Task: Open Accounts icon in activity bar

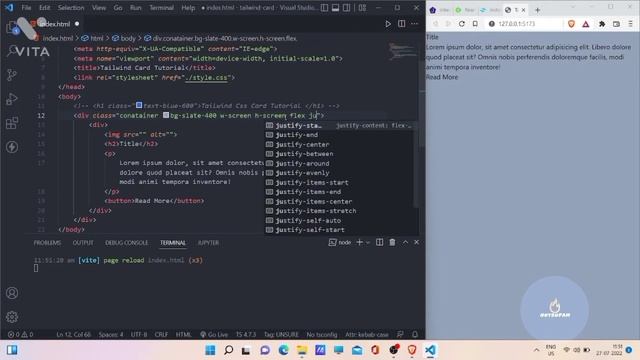Action: tap(12, 293)
